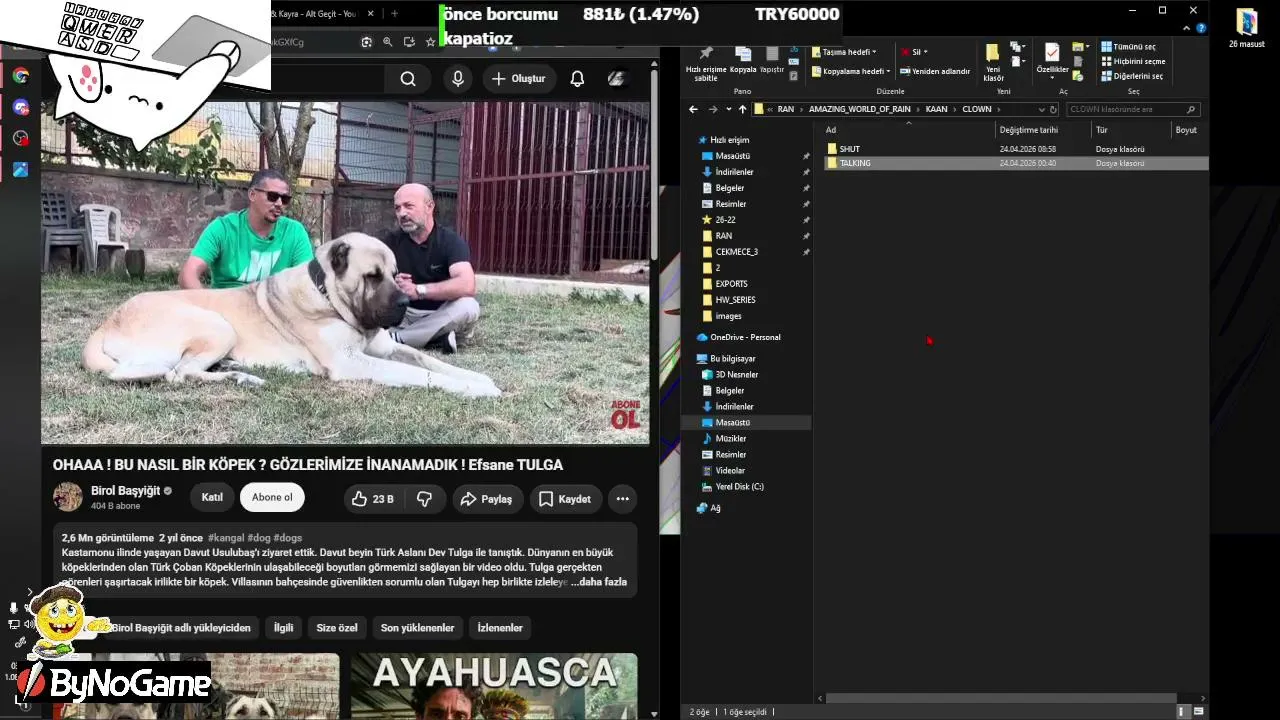Viewport: 1280px width, 720px height.
Task: Create a folder with Yeni klasör
Action: [x=993, y=62]
